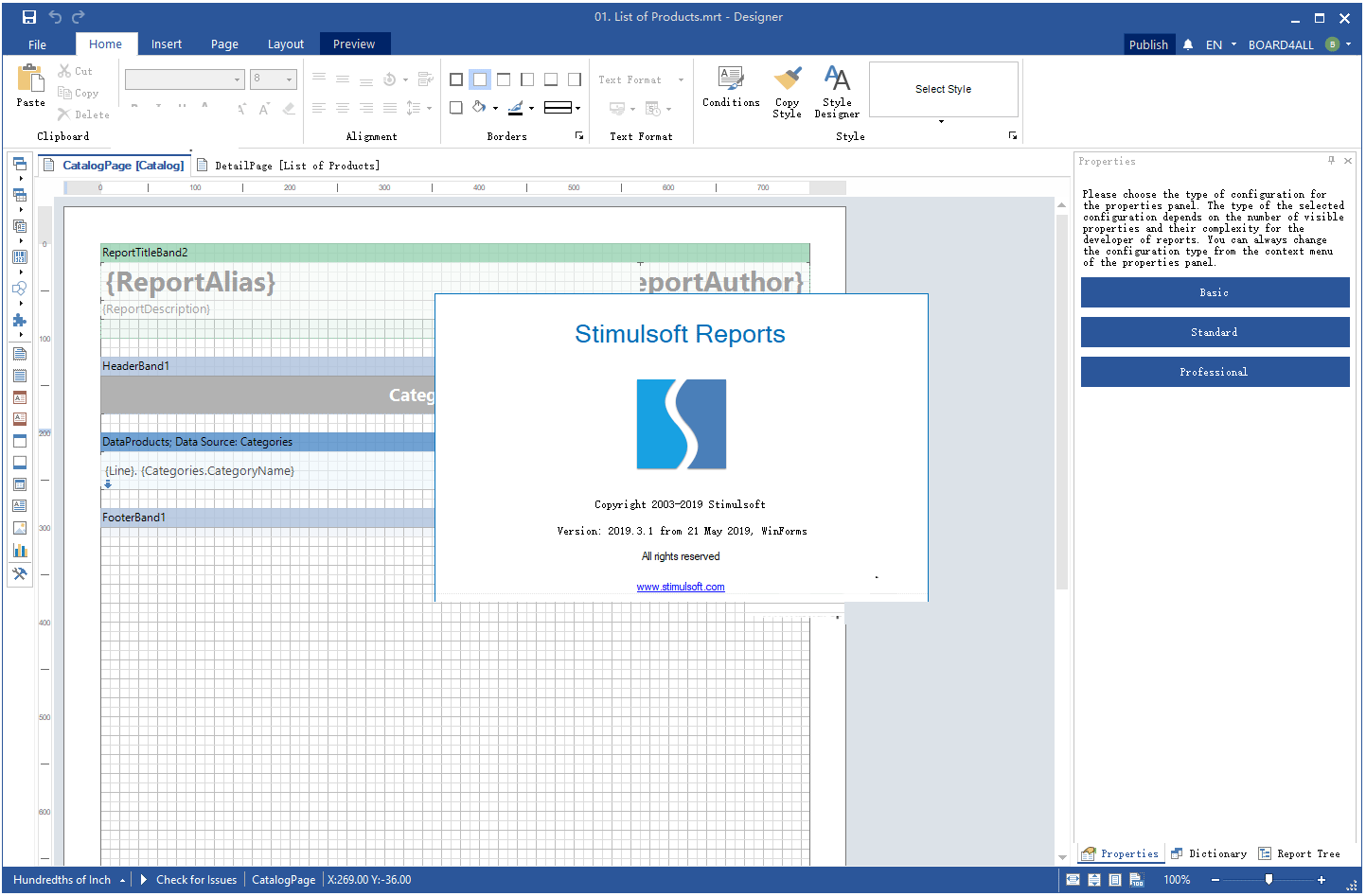Click Delete in Clipboard group
This screenshot has width=1366, height=896.
pyautogui.click(x=83, y=114)
